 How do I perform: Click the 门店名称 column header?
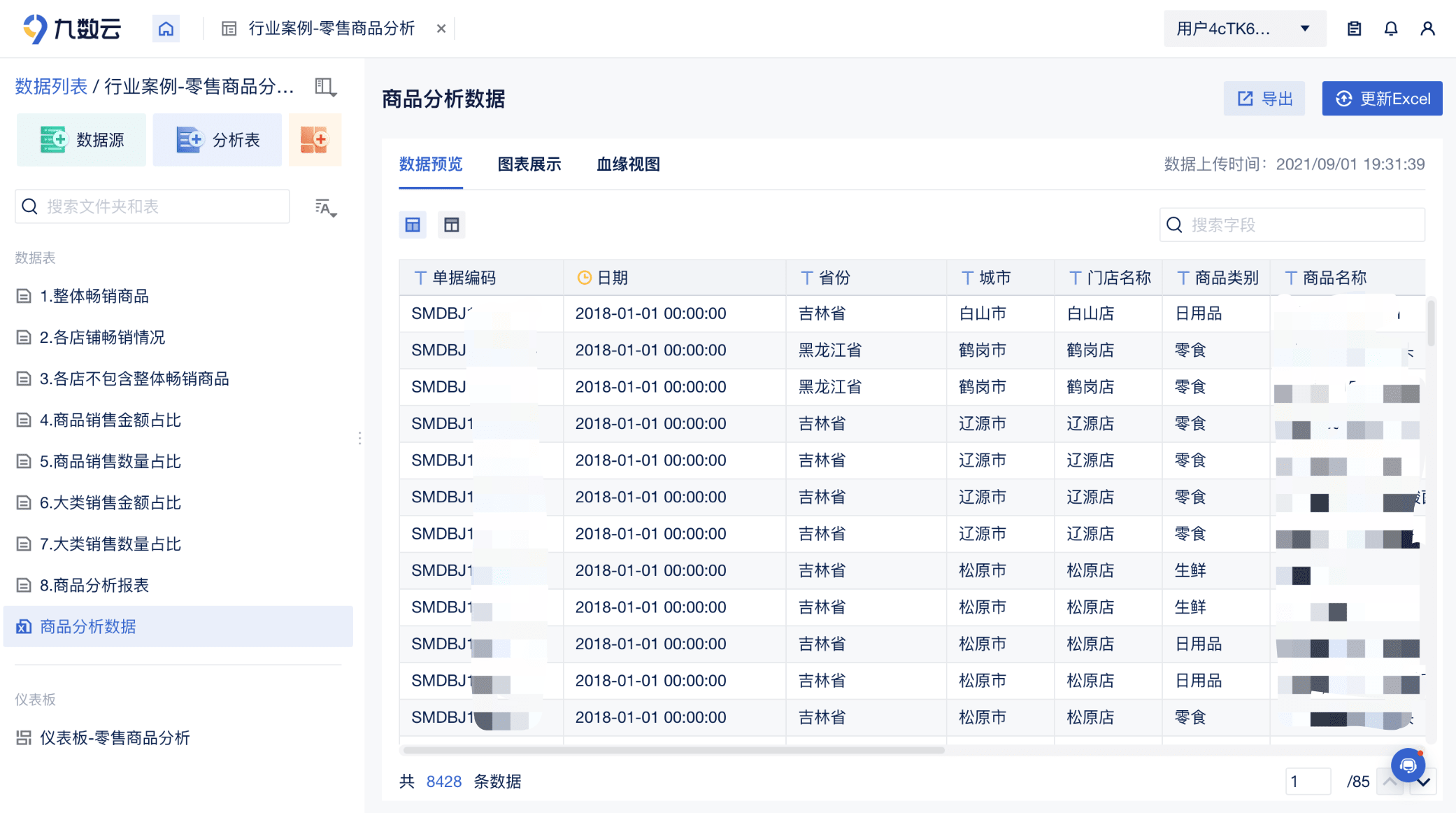click(1108, 278)
